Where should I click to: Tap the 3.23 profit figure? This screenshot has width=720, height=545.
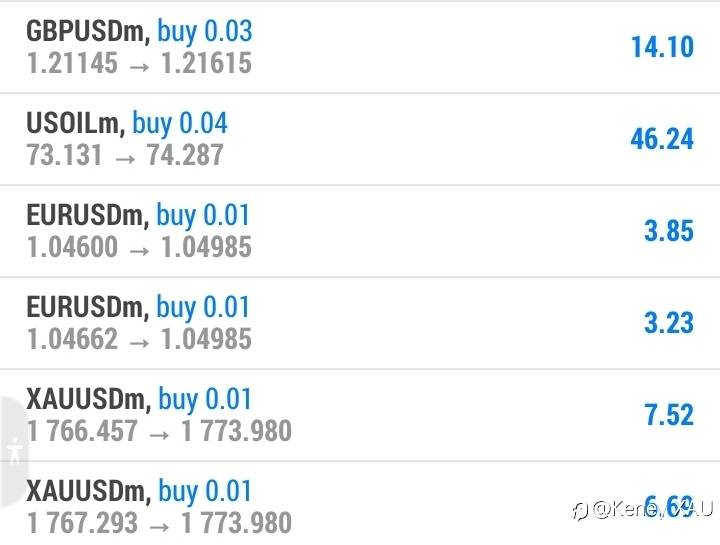click(x=668, y=323)
